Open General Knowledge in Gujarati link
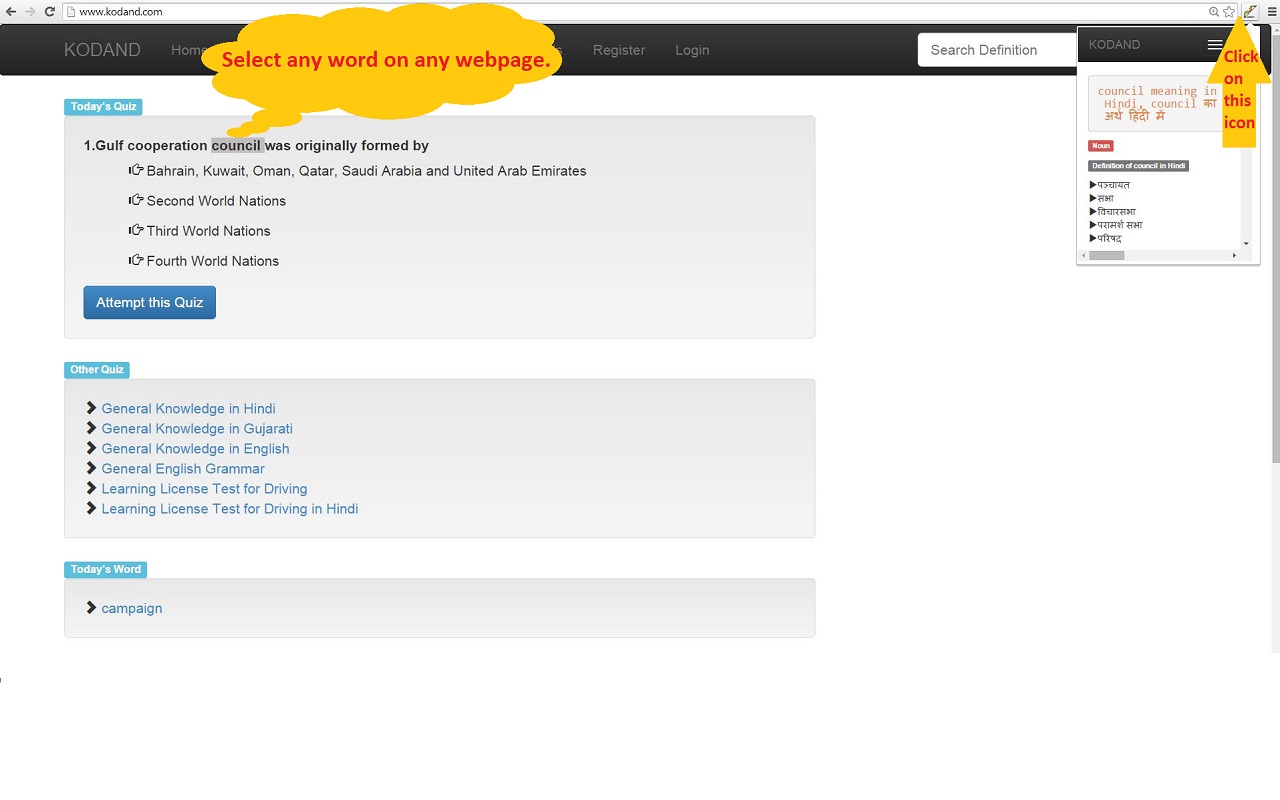 (197, 428)
